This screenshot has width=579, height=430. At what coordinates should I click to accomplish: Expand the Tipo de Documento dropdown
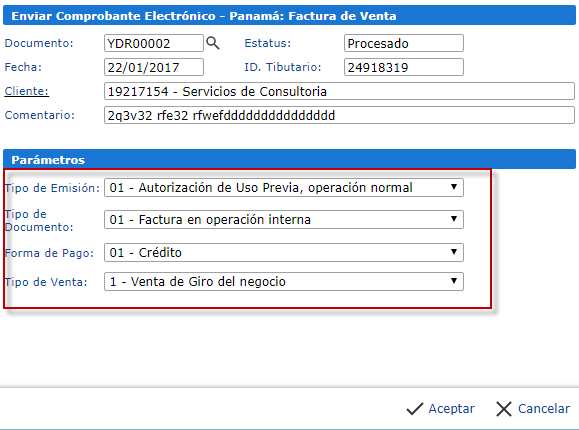[x=284, y=219]
